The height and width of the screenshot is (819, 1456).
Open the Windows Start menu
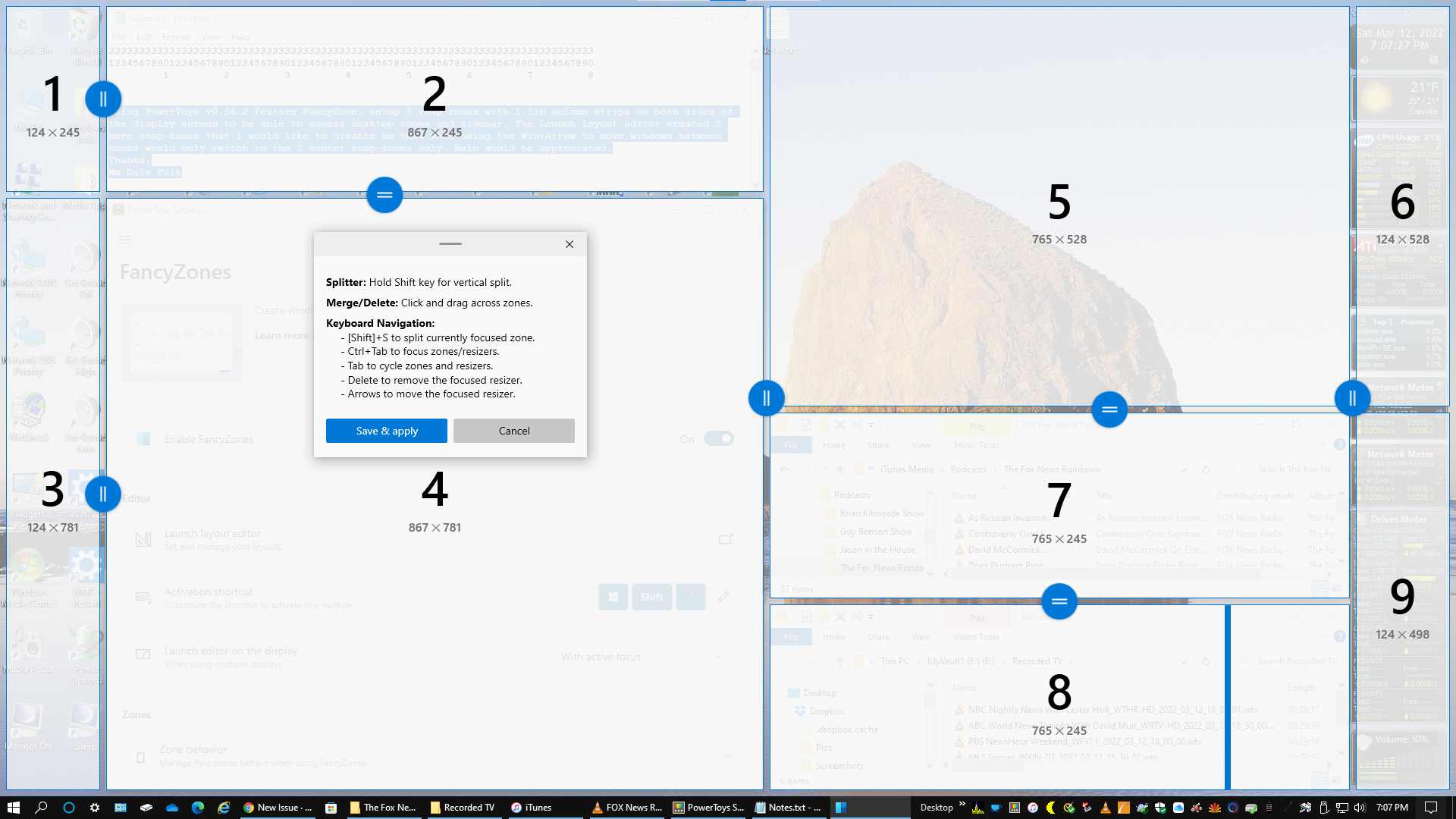point(13,808)
